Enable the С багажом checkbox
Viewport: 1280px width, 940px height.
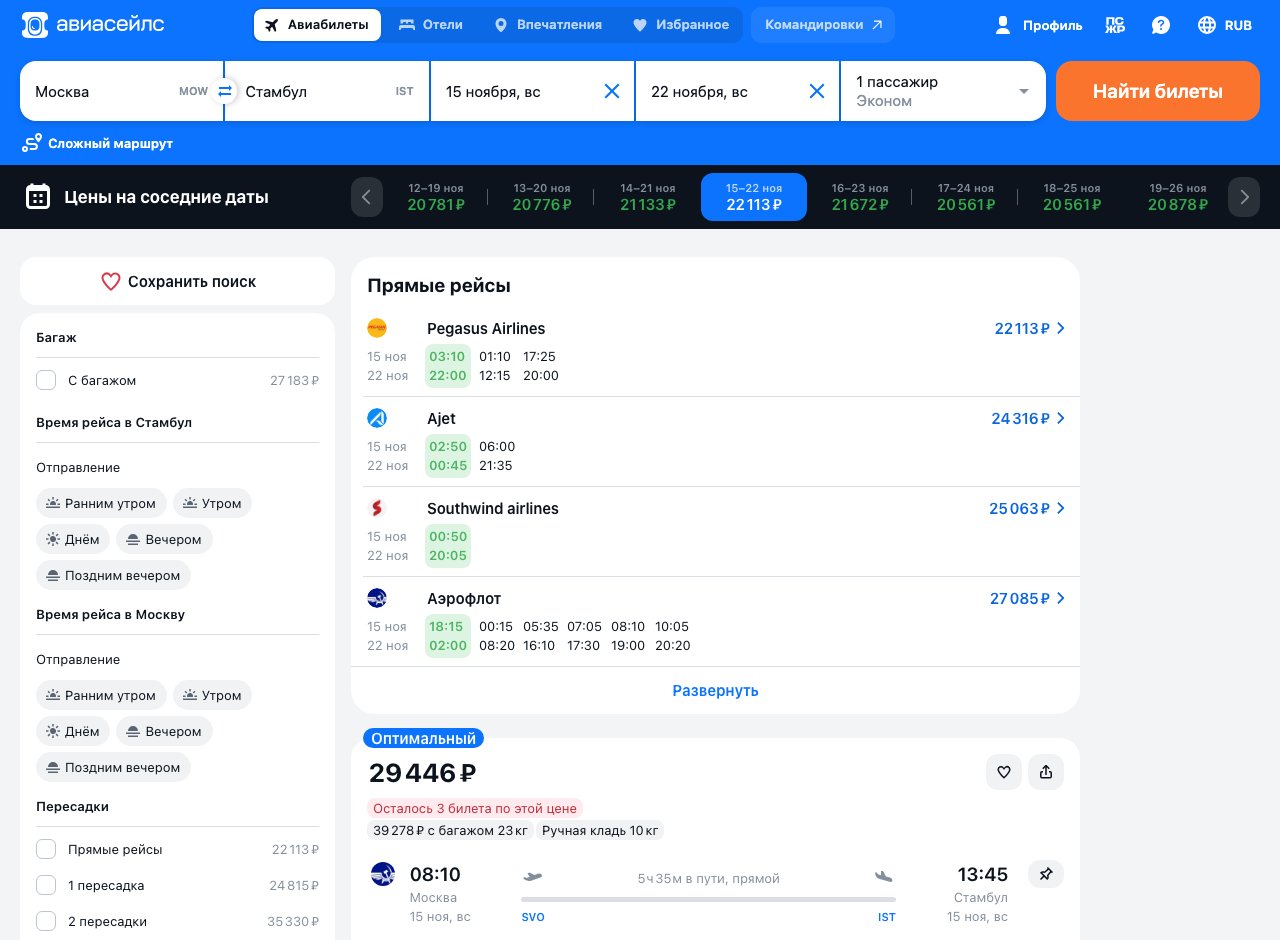click(x=46, y=380)
